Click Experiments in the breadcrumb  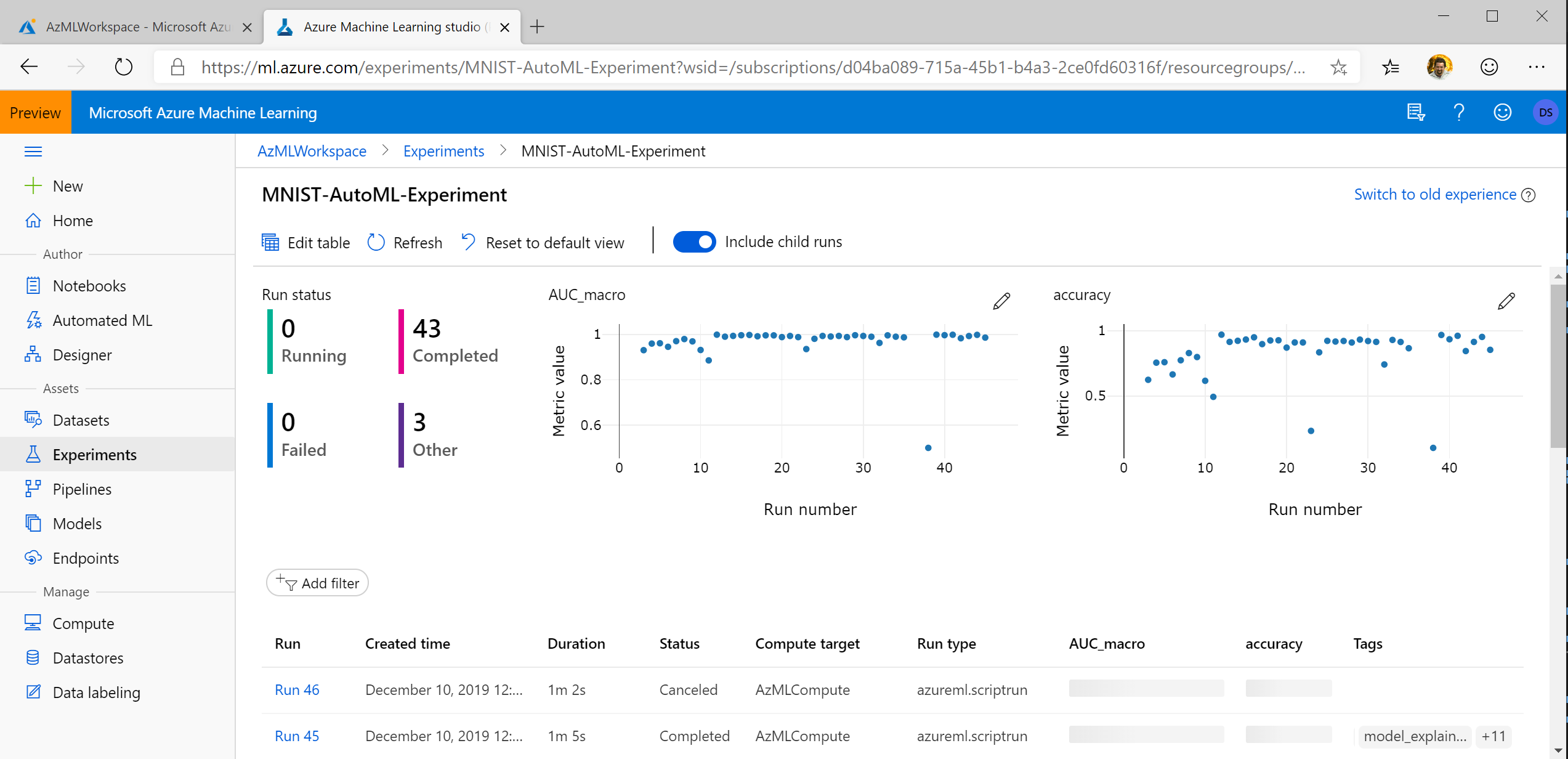point(443,152)
